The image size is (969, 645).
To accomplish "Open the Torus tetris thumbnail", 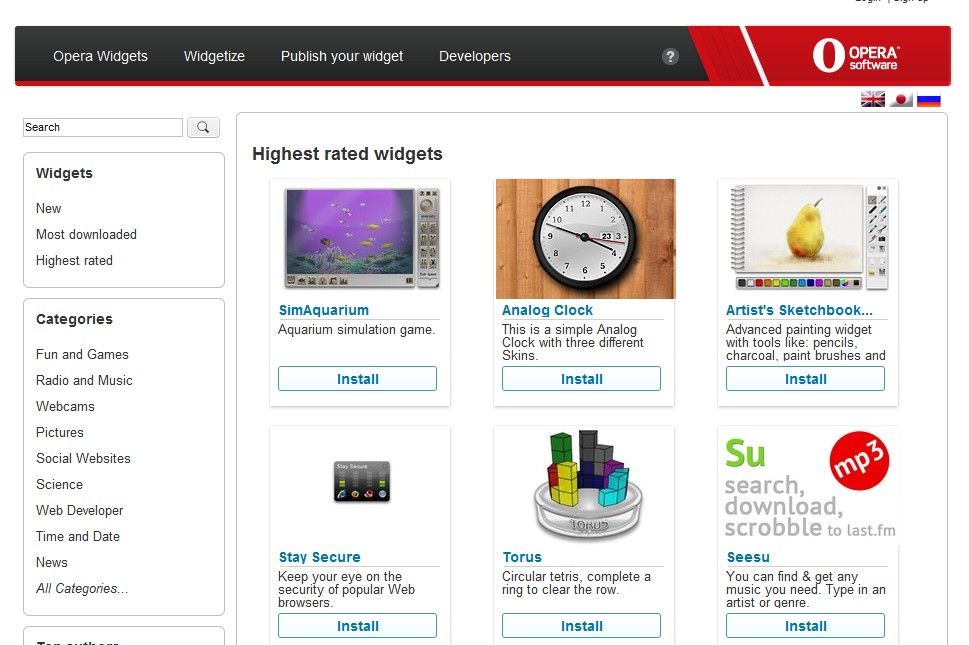I will point(588,484).
